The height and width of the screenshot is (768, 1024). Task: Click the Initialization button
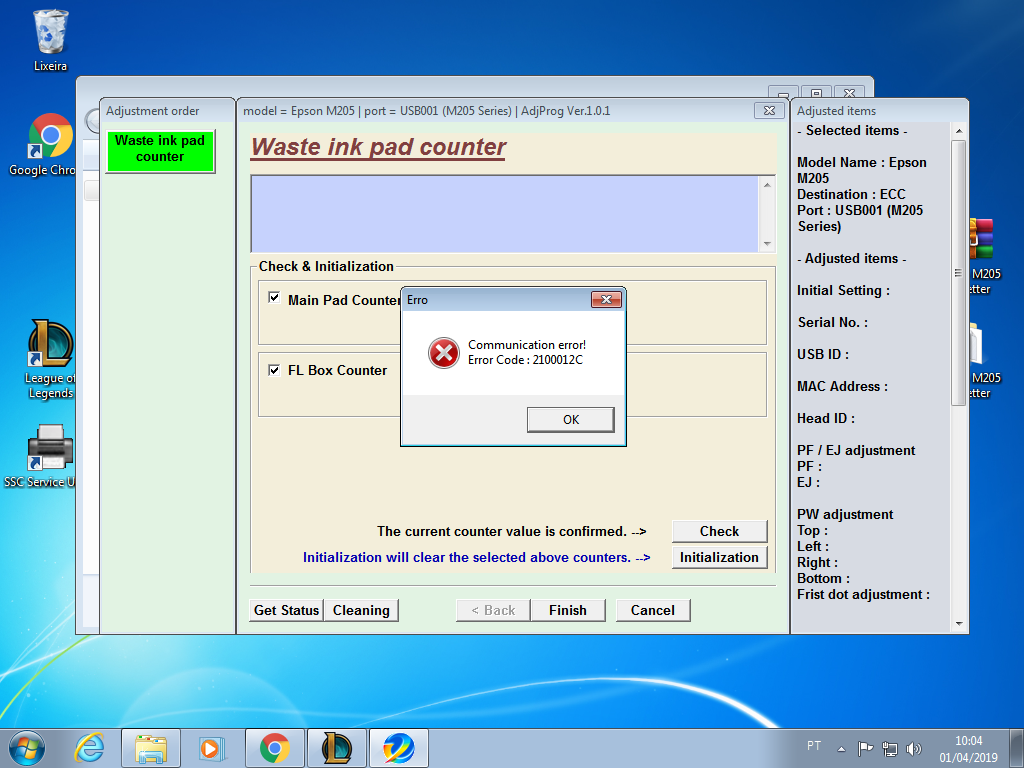719,558
